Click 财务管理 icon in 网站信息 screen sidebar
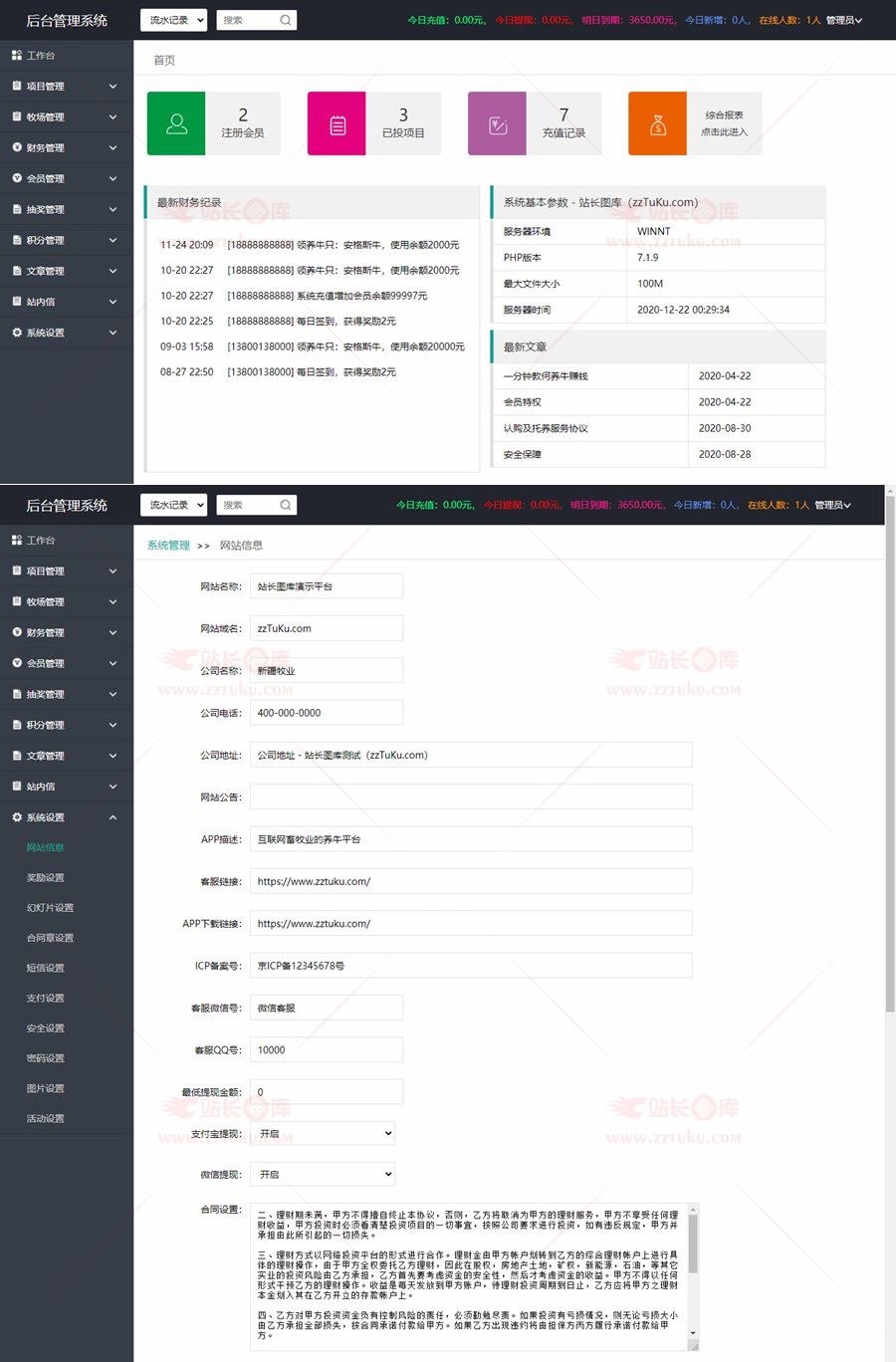The width and height of the screenshot is (896, 1362). pos(16,632)
